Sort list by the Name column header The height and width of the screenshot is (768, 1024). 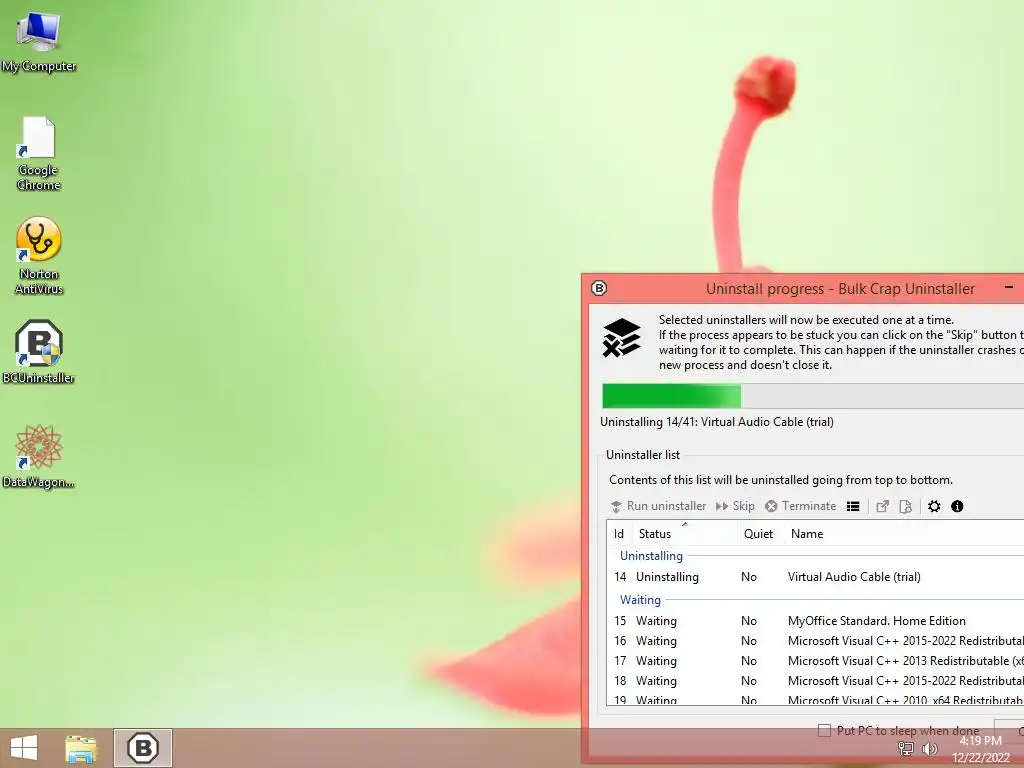[904, 534]
